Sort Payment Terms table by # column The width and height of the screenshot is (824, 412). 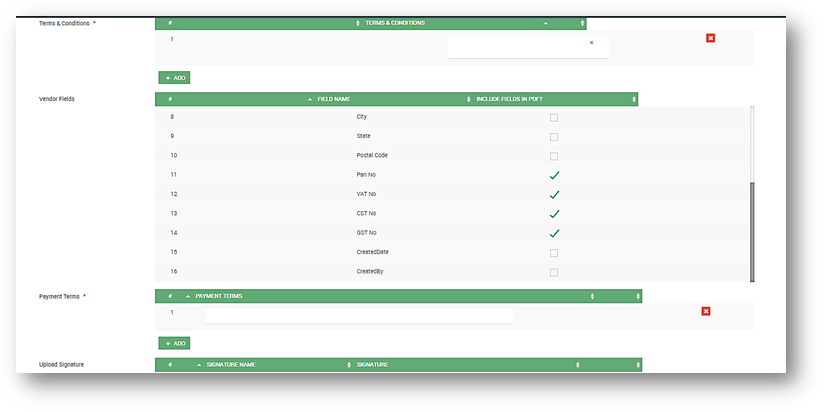(x=170, y=296)
